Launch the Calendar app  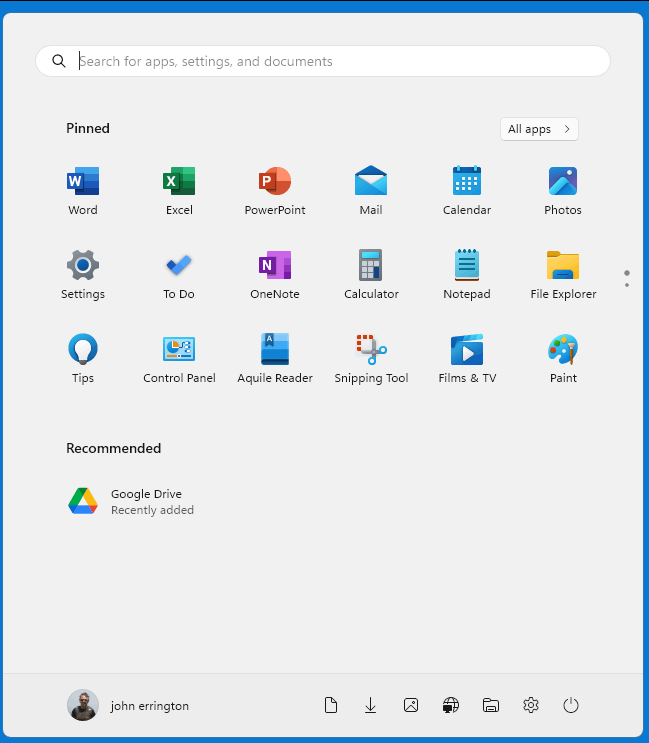click(x=467, y=190)
